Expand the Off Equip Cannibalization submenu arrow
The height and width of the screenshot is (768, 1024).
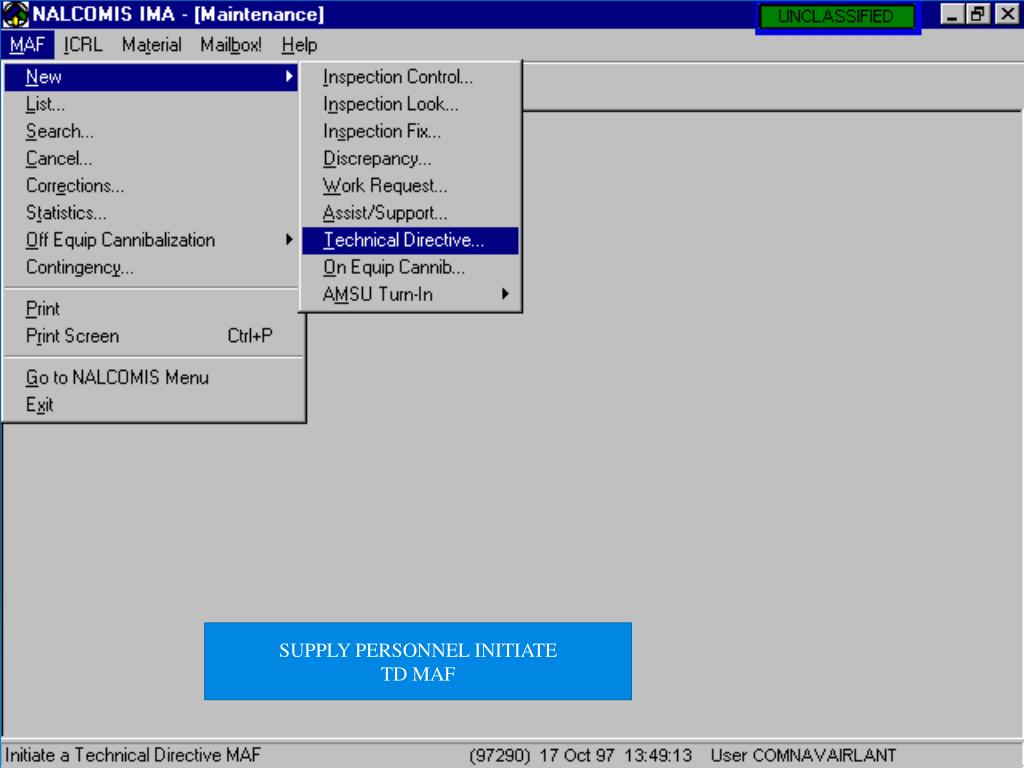pos(289,240)
